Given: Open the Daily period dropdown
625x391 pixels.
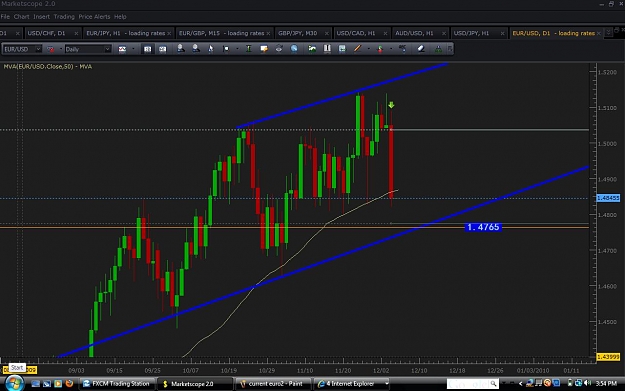Looking at the screenshot, I should click(107, 49).
